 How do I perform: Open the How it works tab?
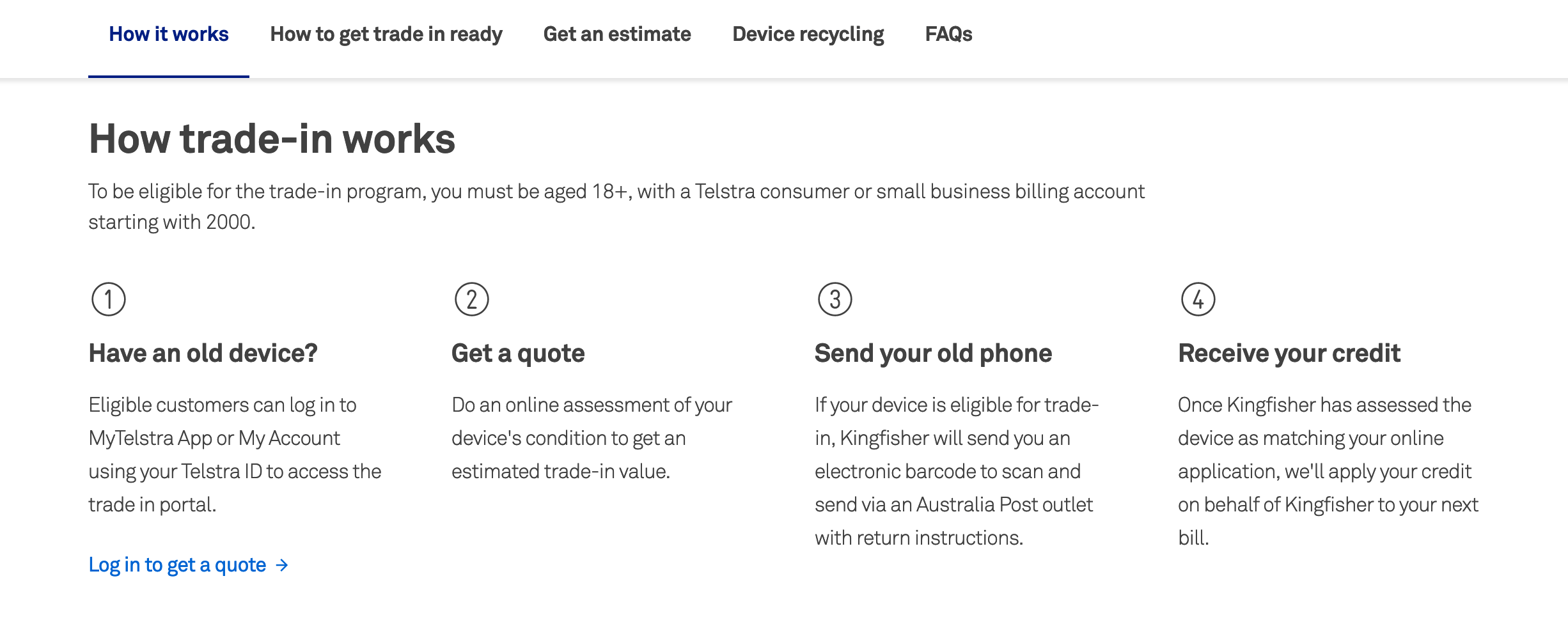click(x=169, y=35)
